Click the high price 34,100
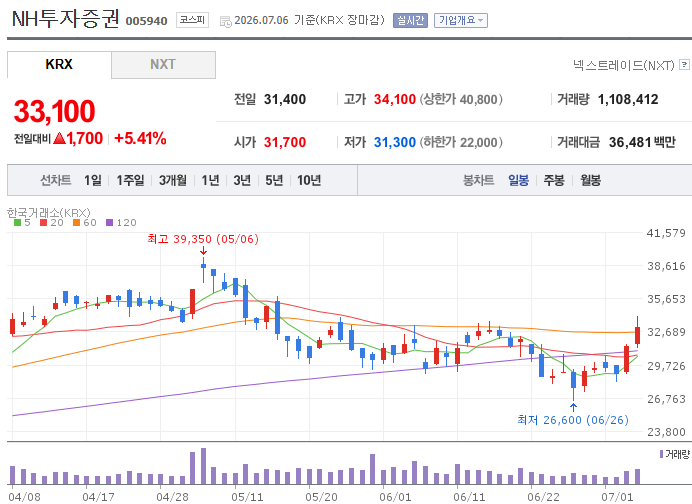 [395, 99]
